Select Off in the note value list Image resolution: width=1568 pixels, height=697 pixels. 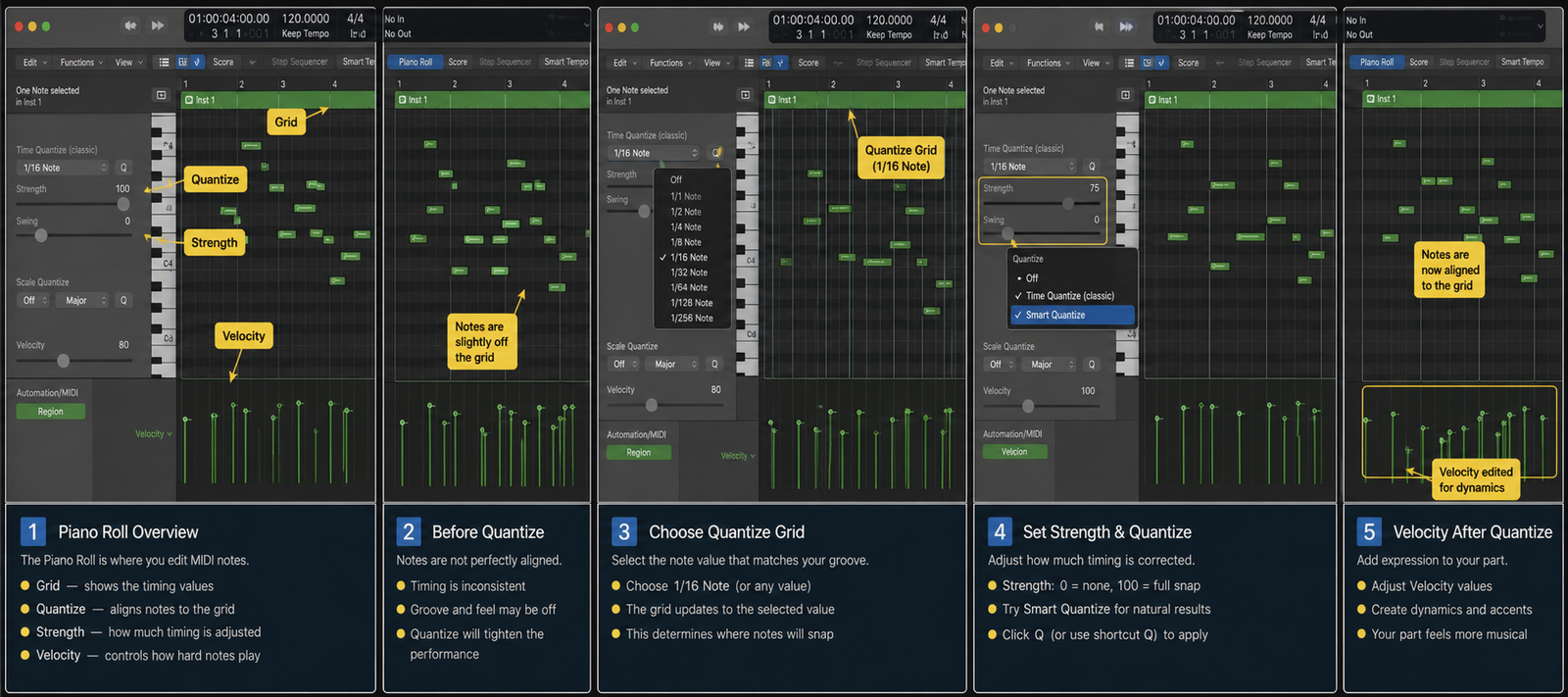pos(676,179)
